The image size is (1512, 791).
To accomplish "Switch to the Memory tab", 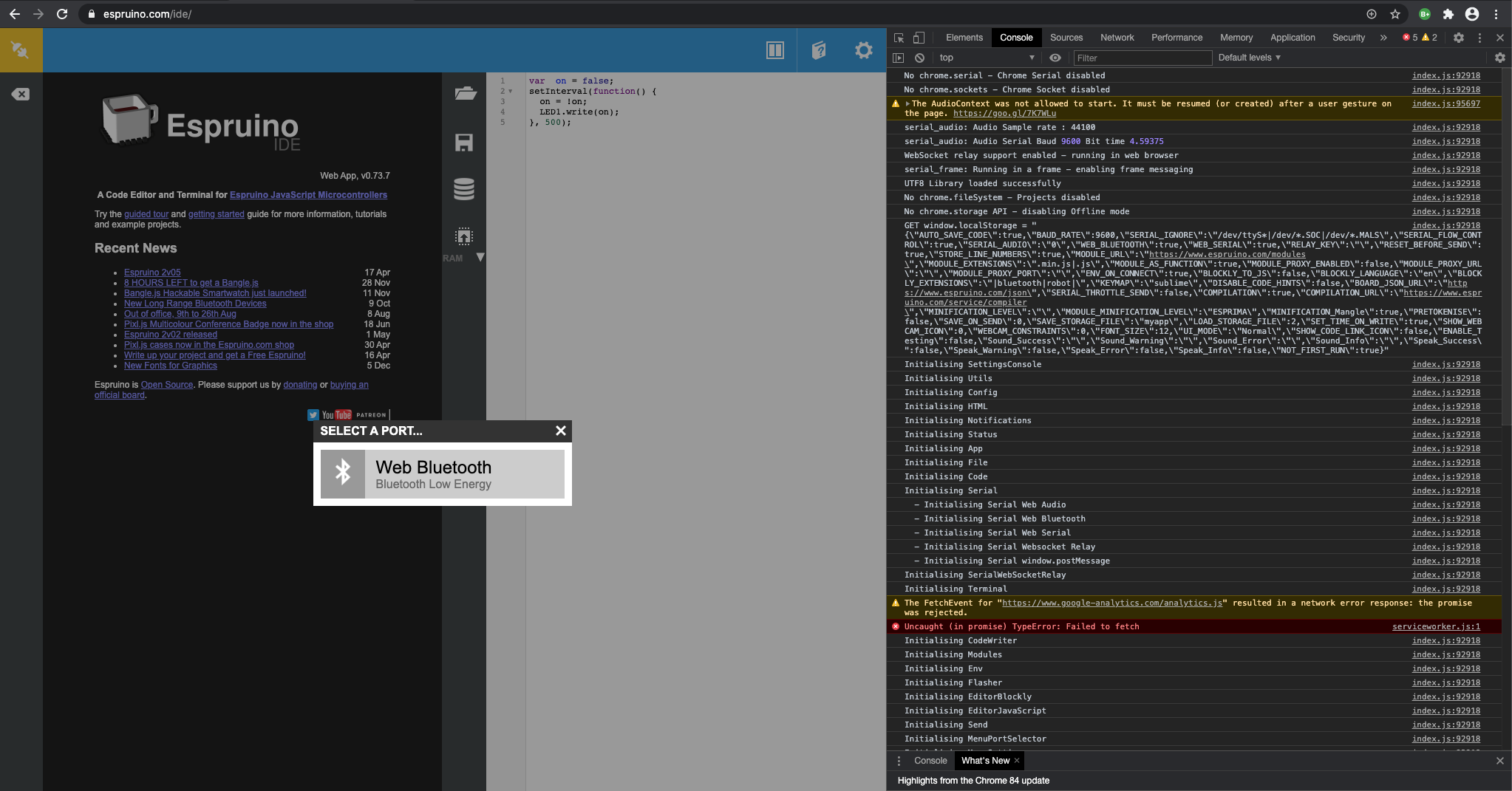I will (1236, 38).
